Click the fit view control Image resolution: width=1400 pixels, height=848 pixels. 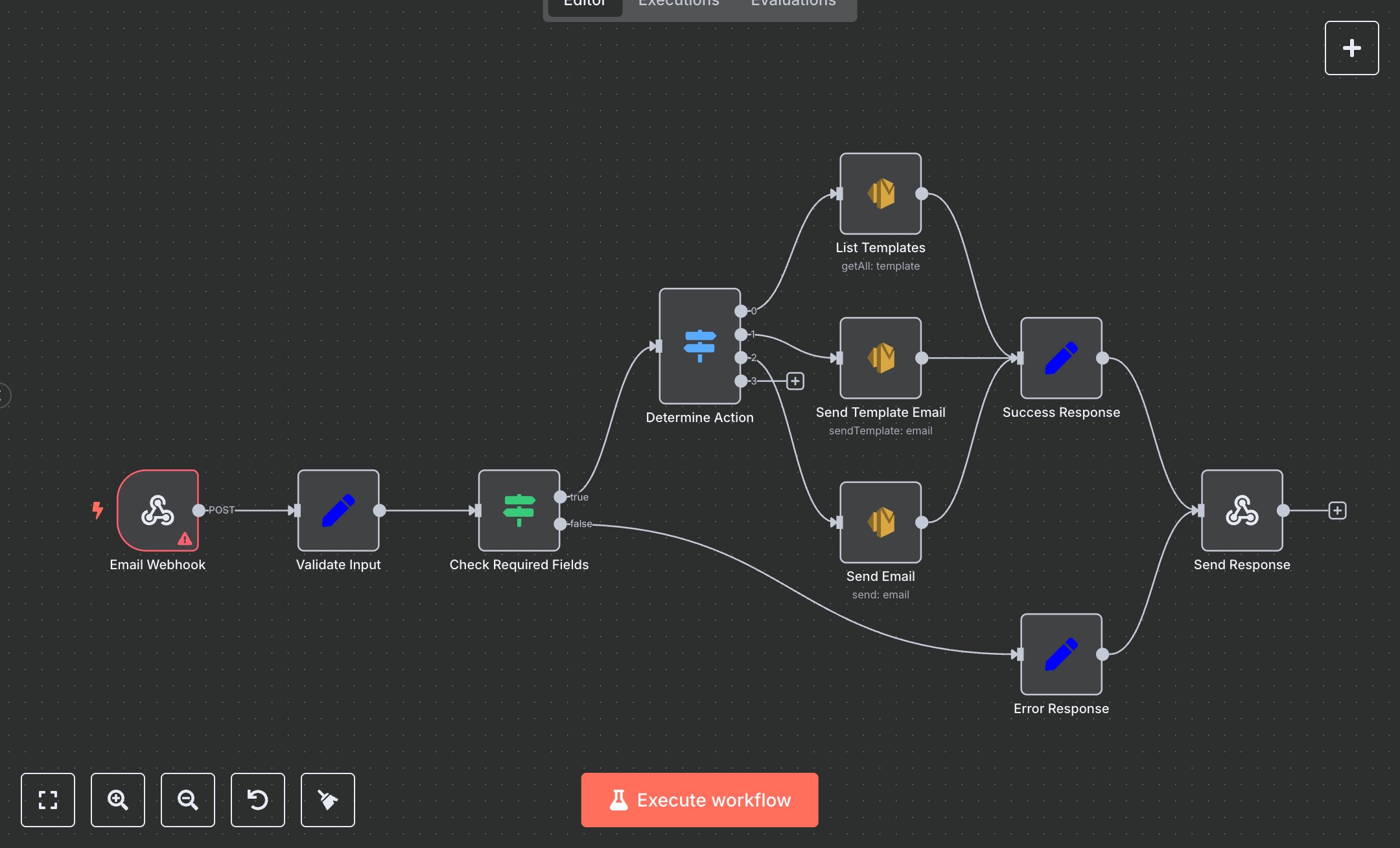click(48, 800)
